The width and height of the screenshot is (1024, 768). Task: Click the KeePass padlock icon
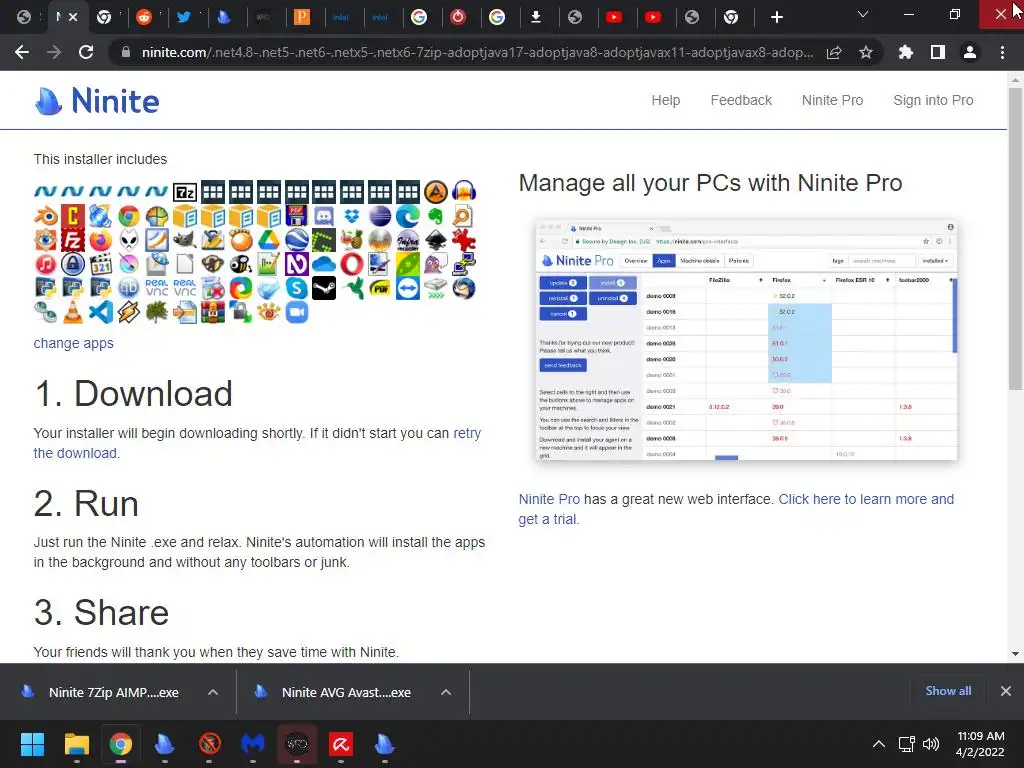point(73,264)
